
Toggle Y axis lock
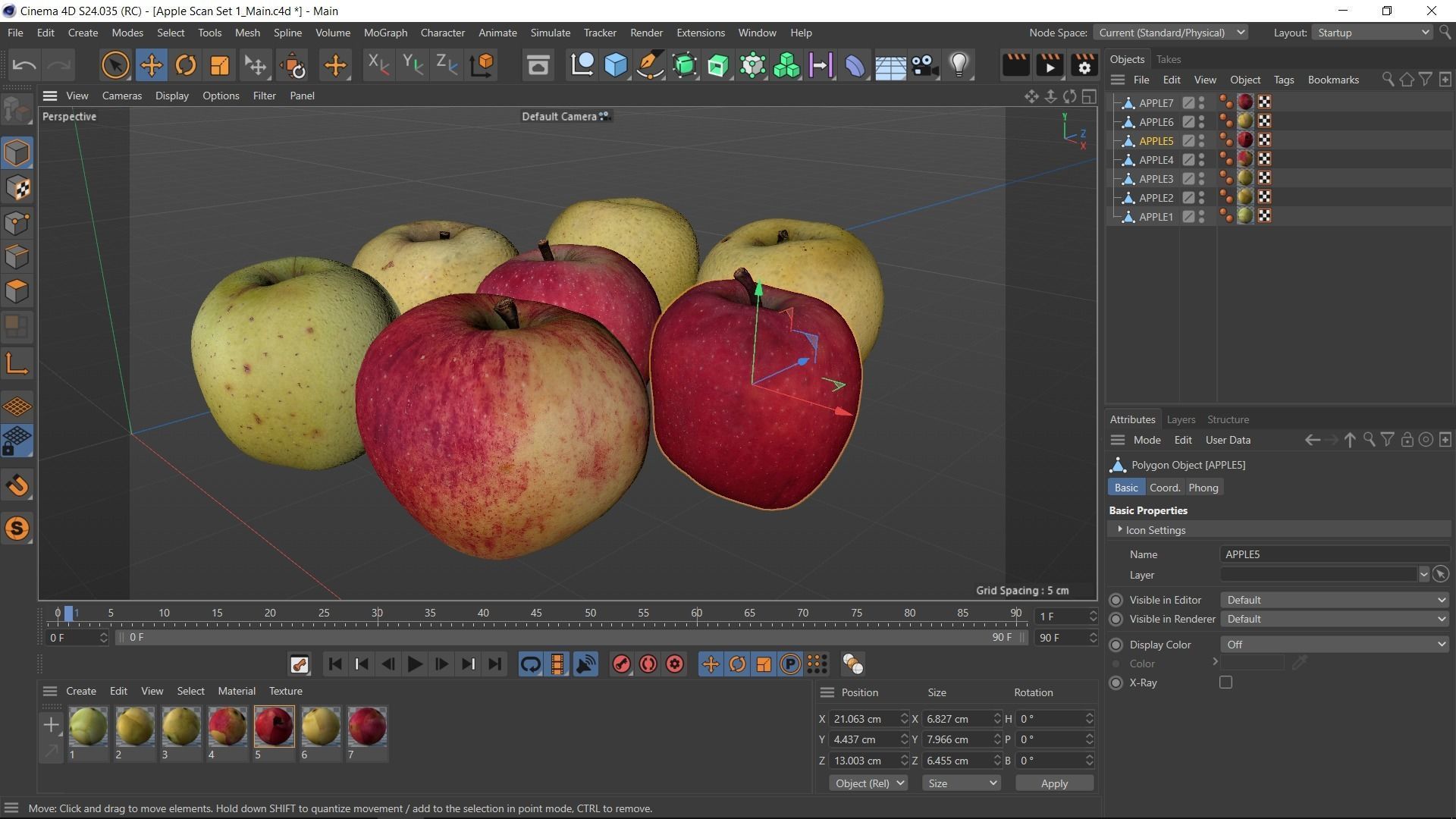pyautogui.click(x=412, y=65)
